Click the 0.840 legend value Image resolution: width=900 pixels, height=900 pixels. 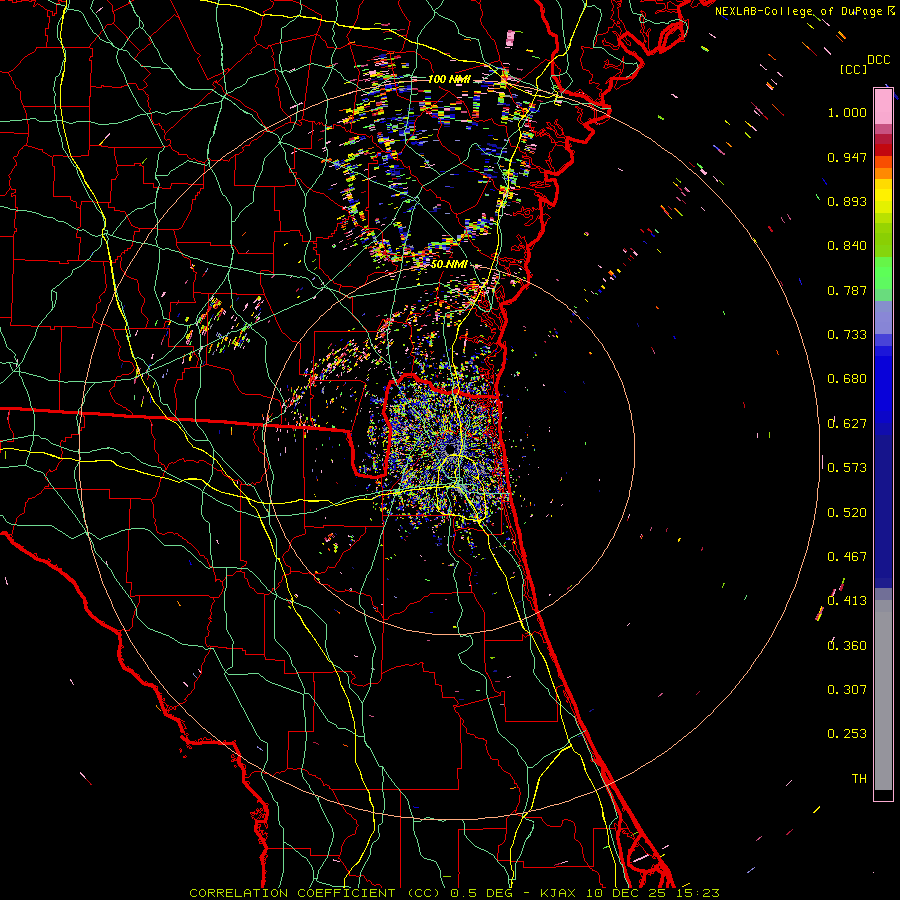point(847,246)
